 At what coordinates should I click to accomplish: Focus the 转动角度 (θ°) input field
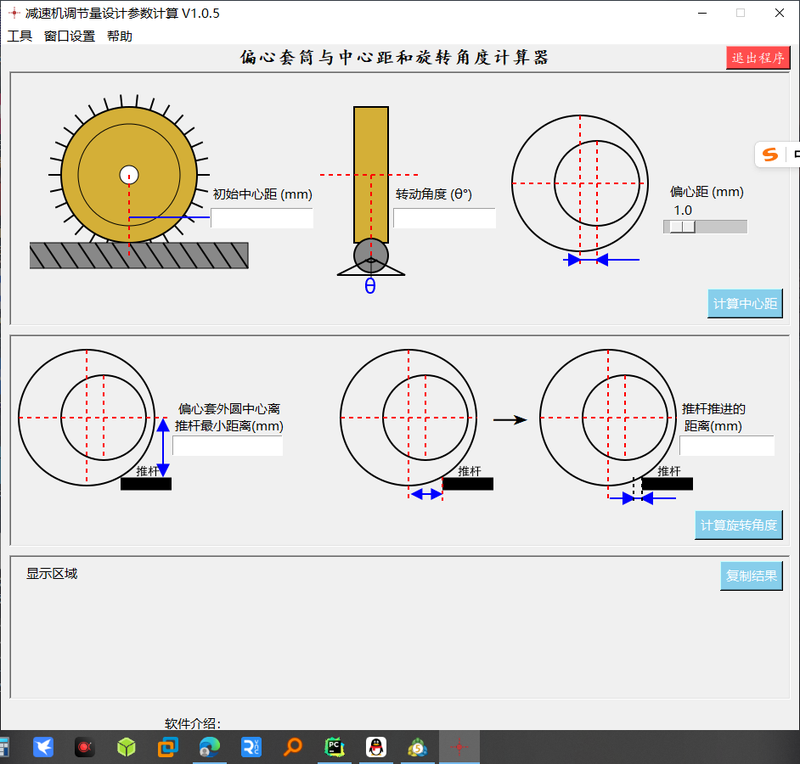[444, 218]
